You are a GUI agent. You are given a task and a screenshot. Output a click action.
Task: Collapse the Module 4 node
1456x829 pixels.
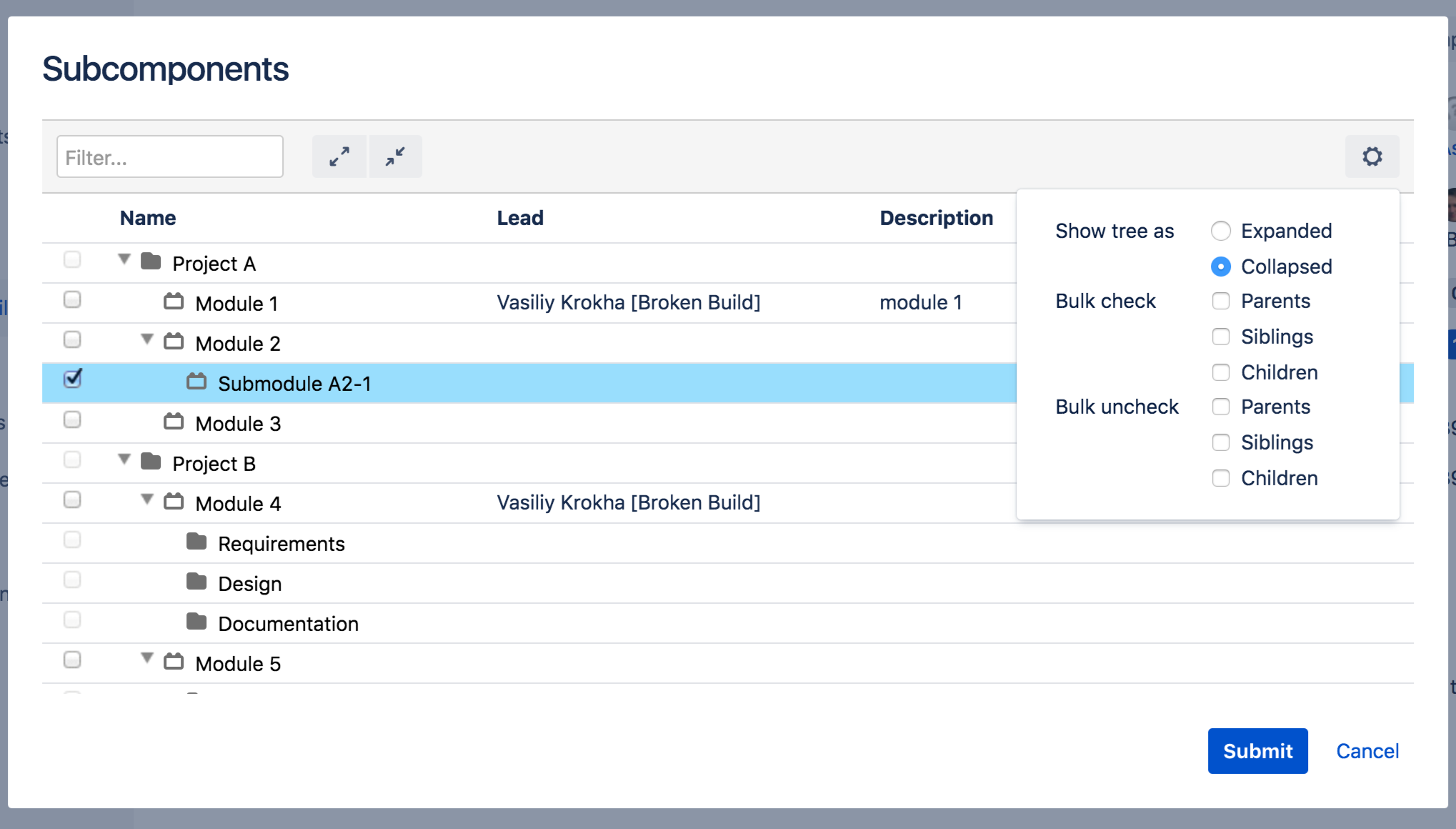point(147,500)
